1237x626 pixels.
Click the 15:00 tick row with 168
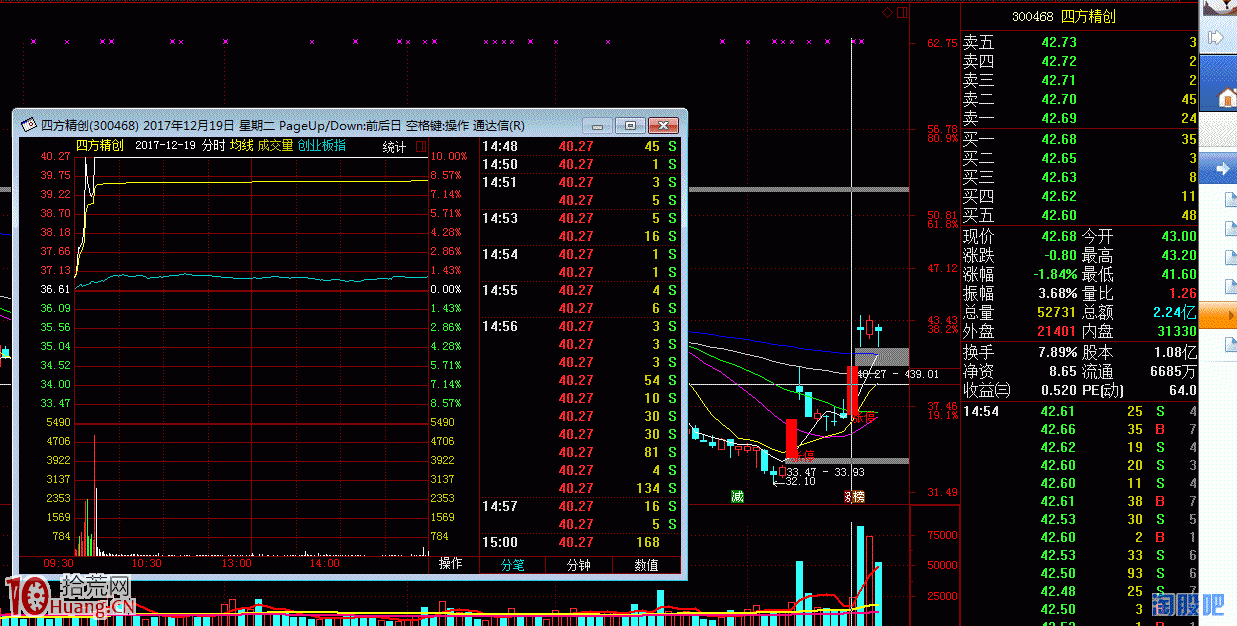[x=579, y=542]
